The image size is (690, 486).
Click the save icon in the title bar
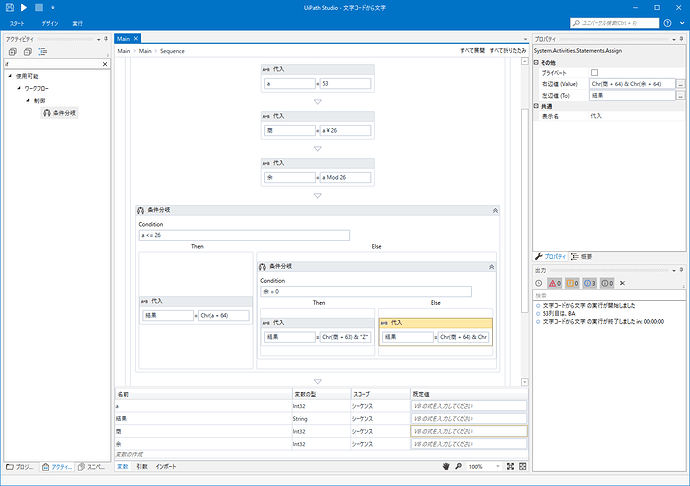[x=10, y=7]
